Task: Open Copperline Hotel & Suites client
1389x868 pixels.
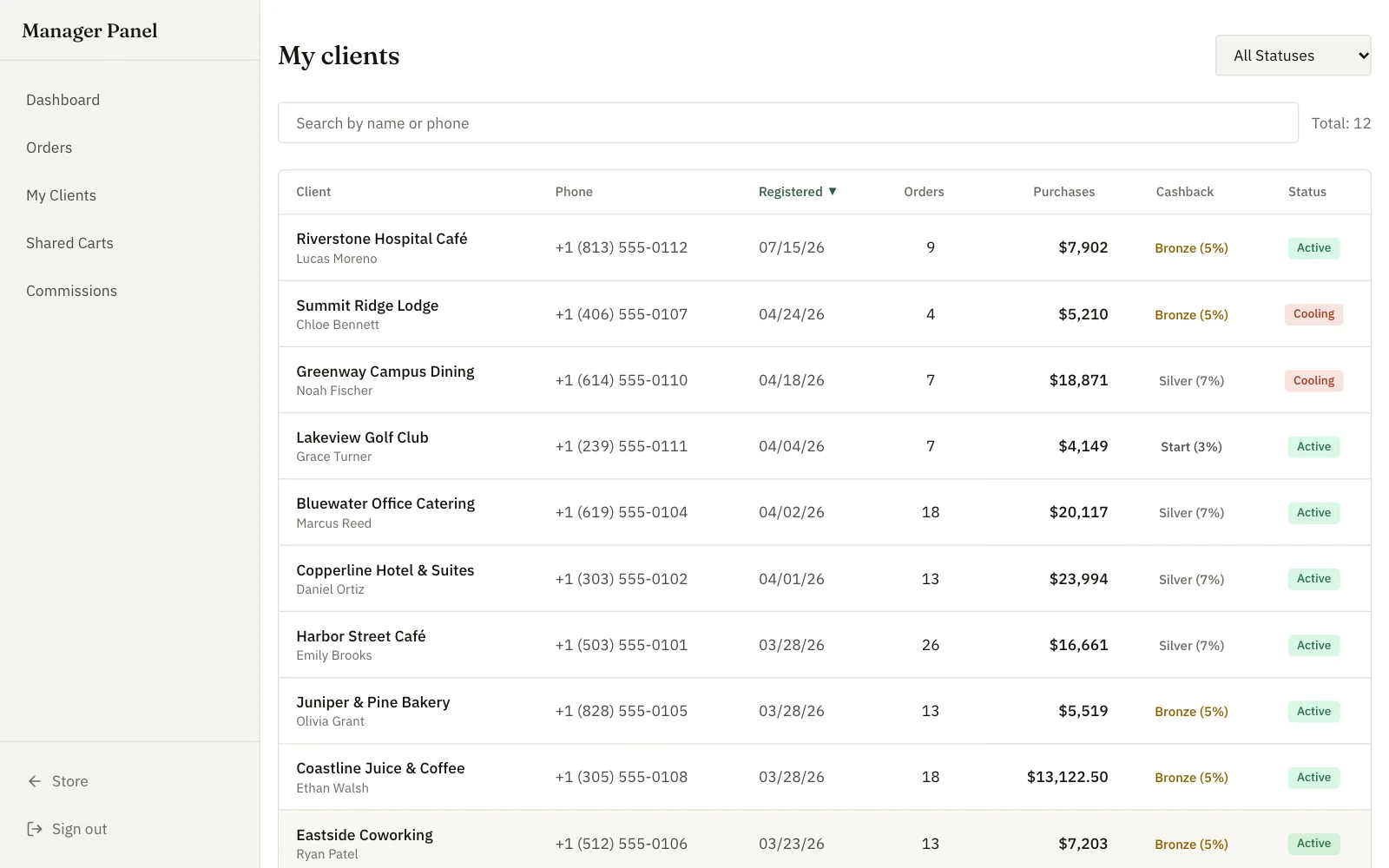Action: [x=824, y=579]
